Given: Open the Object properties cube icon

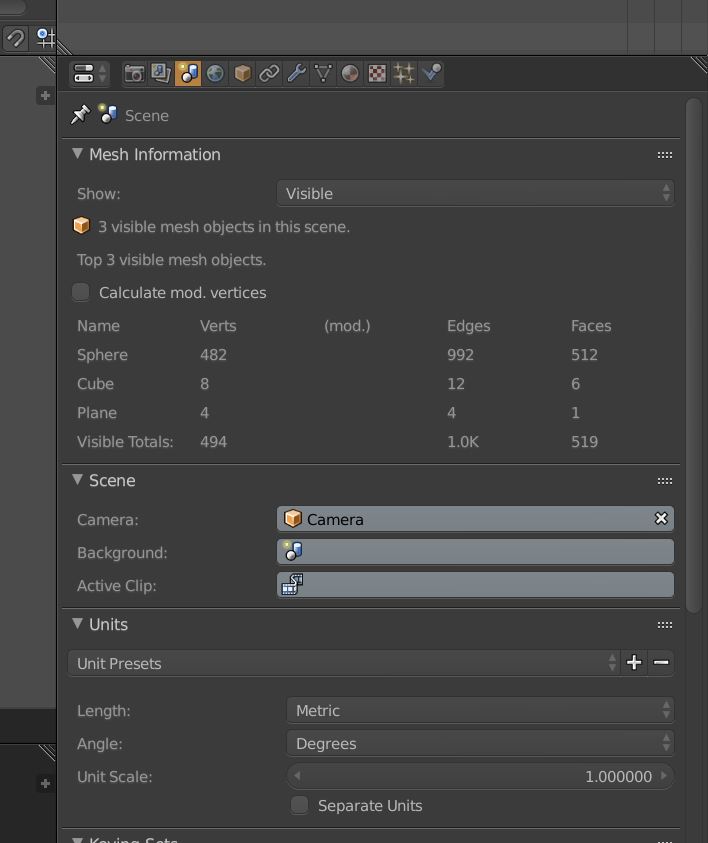Looking at the screenshot, I should tap(241, 73).
